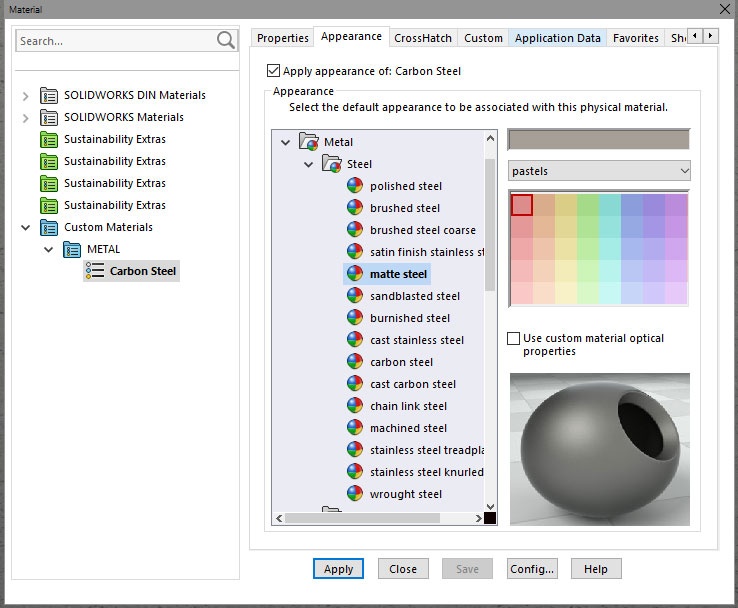
Task: Collapse the Steel appearance folder
Action: 309,164
